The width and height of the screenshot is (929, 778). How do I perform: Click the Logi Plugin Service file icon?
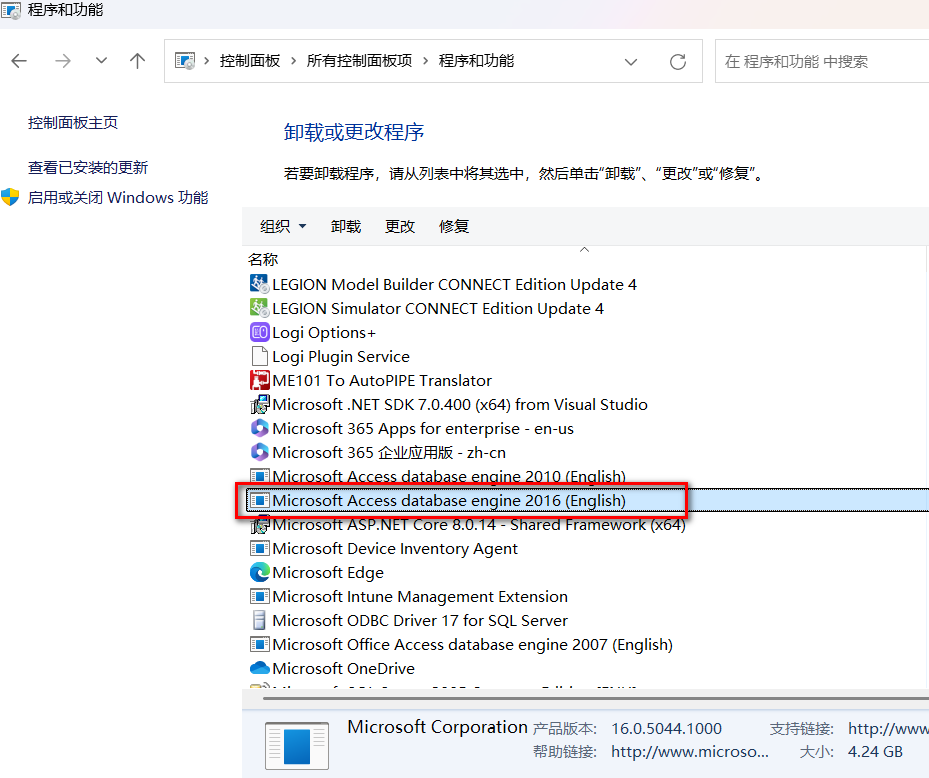click(x=260, y=356)
